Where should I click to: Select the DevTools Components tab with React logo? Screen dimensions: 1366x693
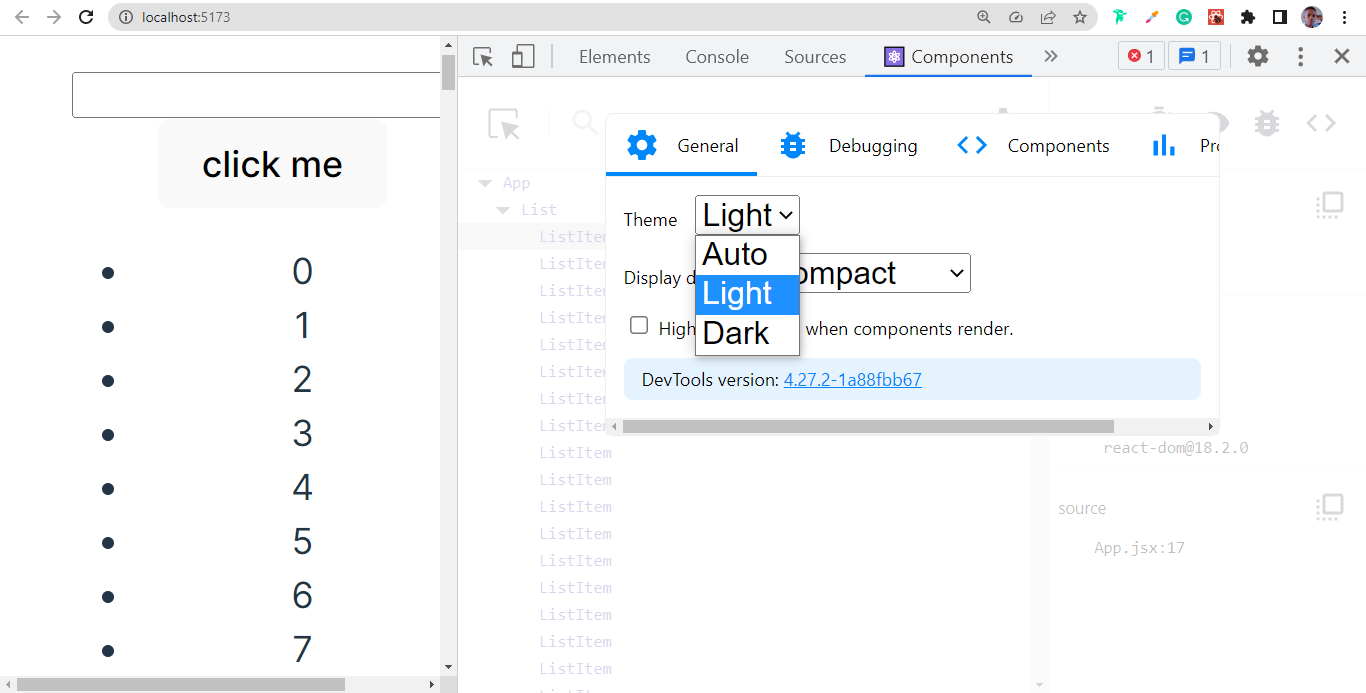point(948,57)
